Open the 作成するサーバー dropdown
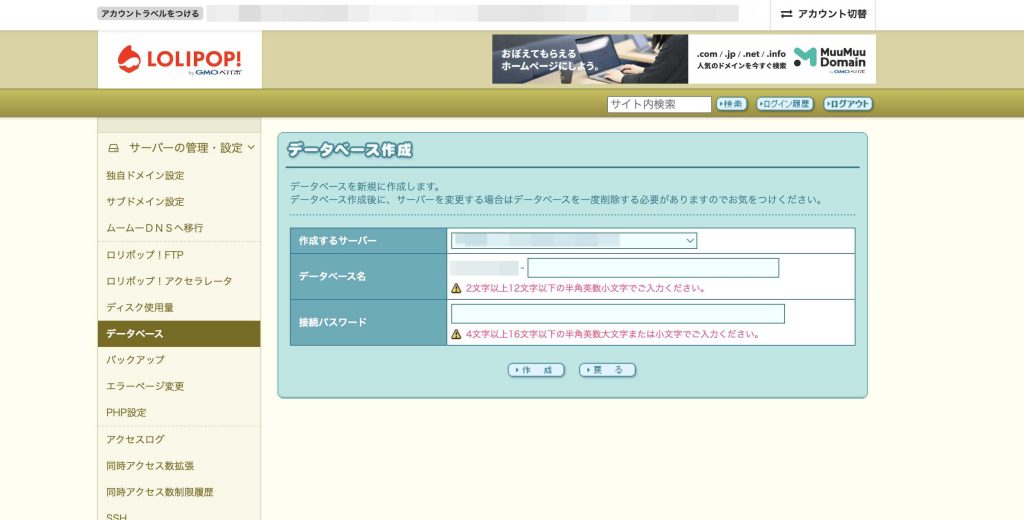 point(573,241)
